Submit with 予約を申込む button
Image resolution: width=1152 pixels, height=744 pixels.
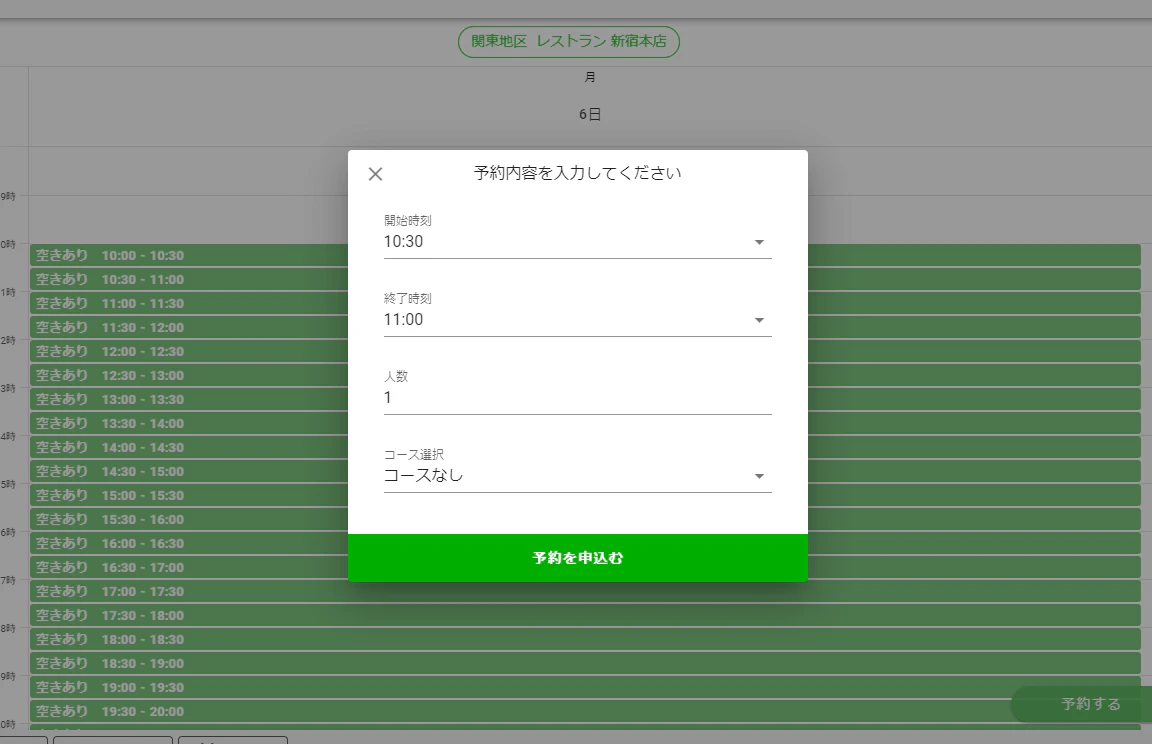tap(577, 558)
